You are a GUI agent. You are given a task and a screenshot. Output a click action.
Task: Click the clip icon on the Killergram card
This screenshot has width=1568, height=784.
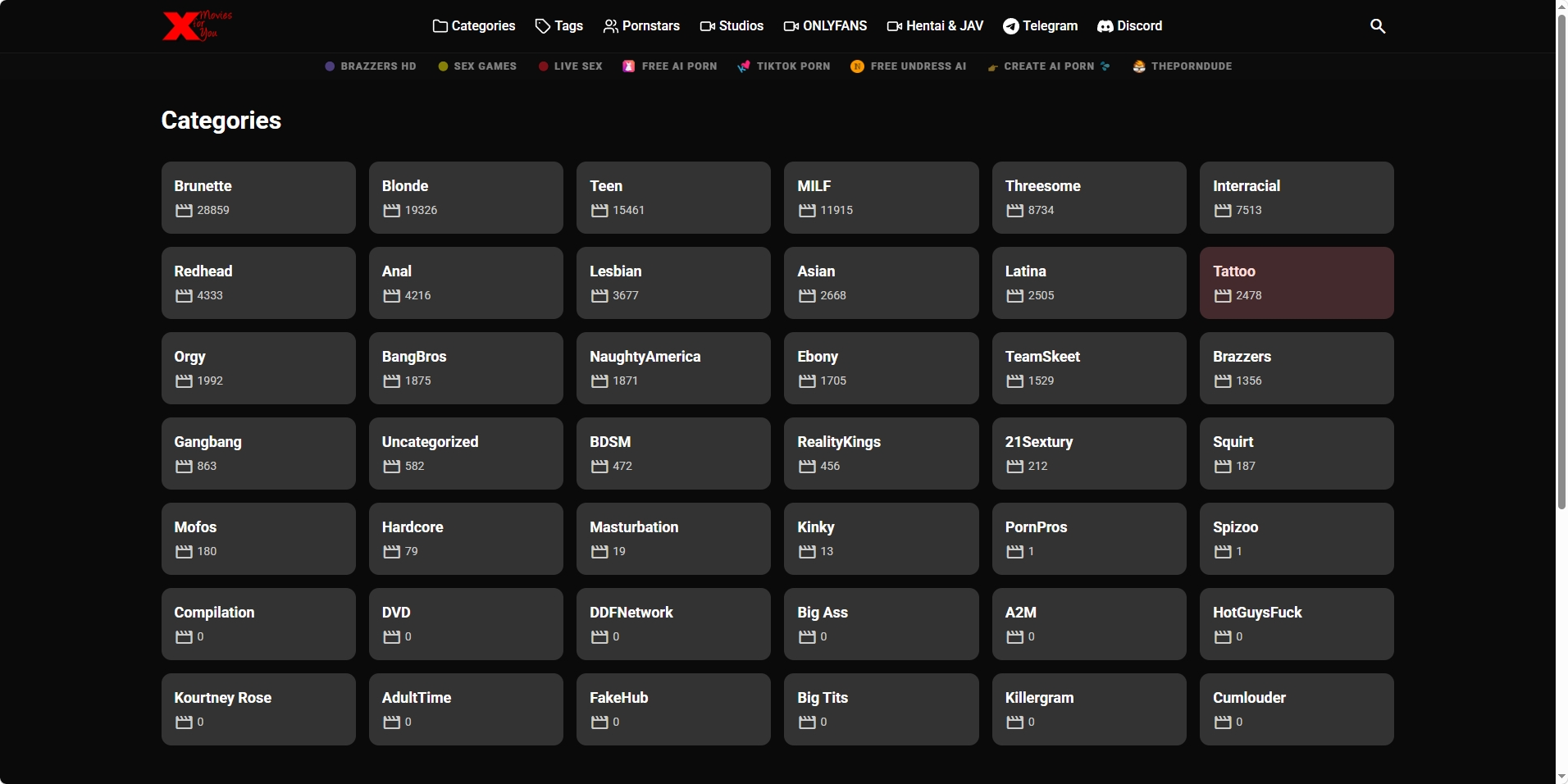1014,722
